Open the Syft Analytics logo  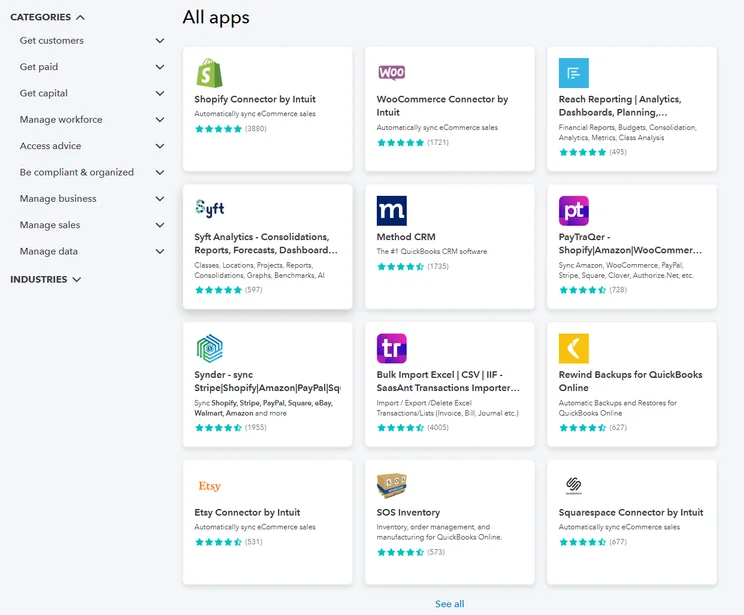tap(210, 208)
